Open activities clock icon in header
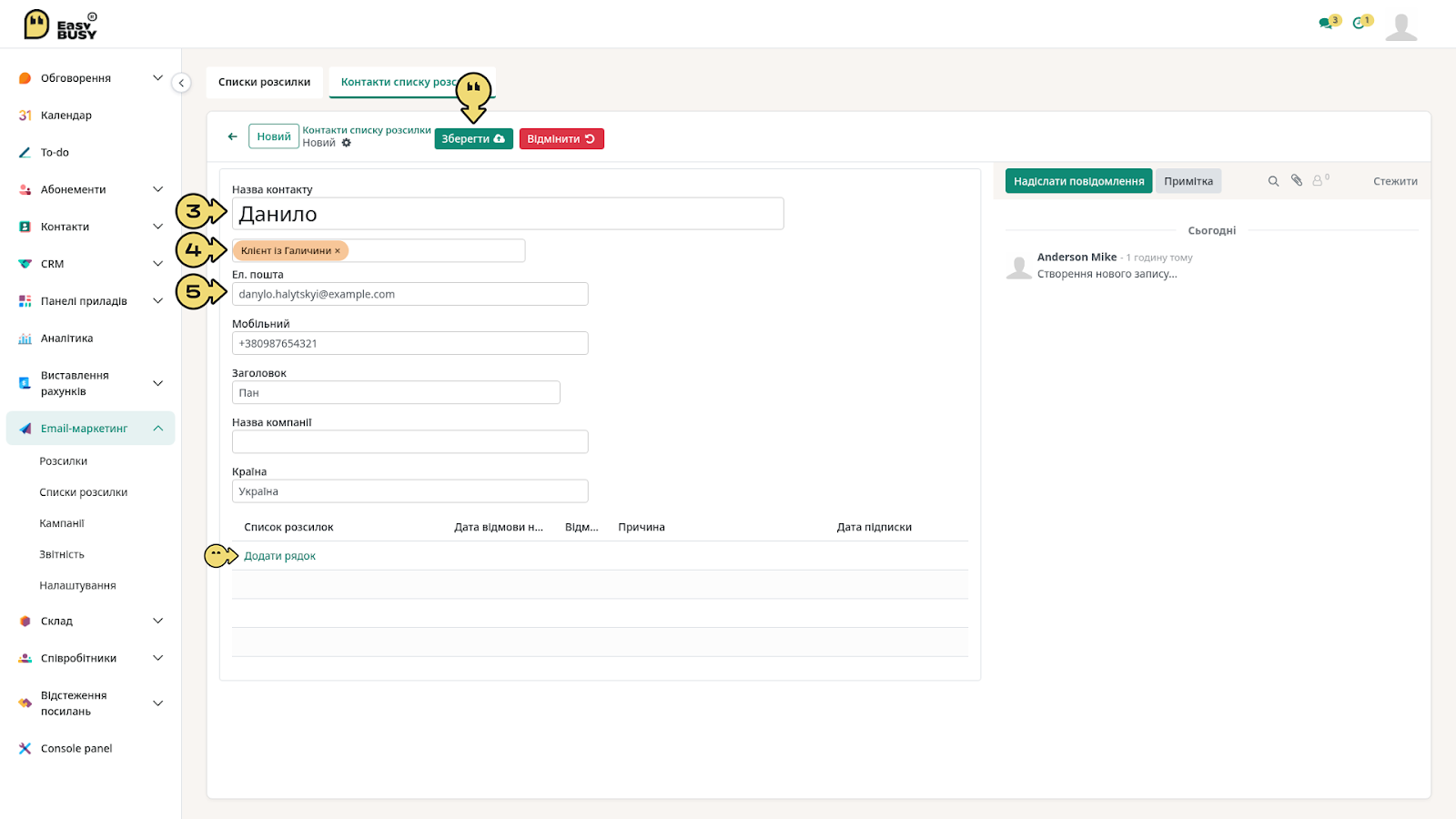The width and height of the screenshot is (1456, 819). pos(1359,23)
